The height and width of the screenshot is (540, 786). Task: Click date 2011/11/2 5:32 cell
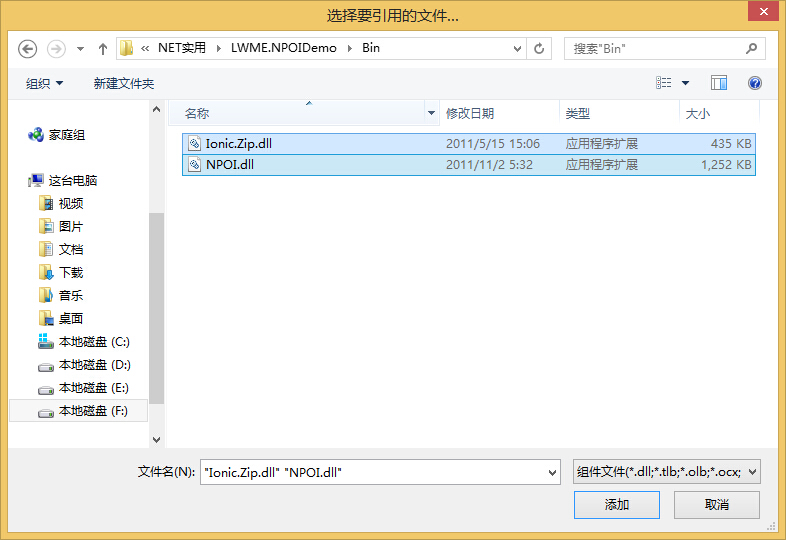pos(489,165)
